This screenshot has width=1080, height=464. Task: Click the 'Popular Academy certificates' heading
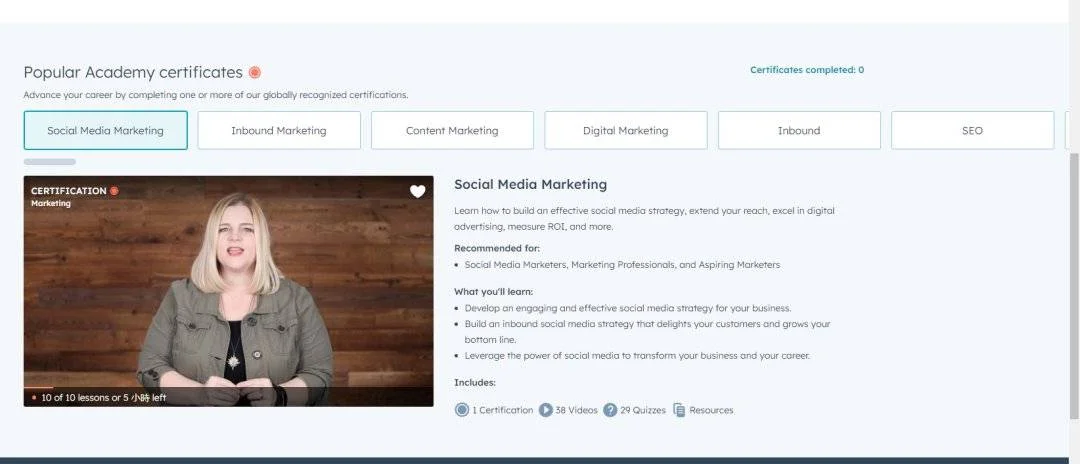133,72
